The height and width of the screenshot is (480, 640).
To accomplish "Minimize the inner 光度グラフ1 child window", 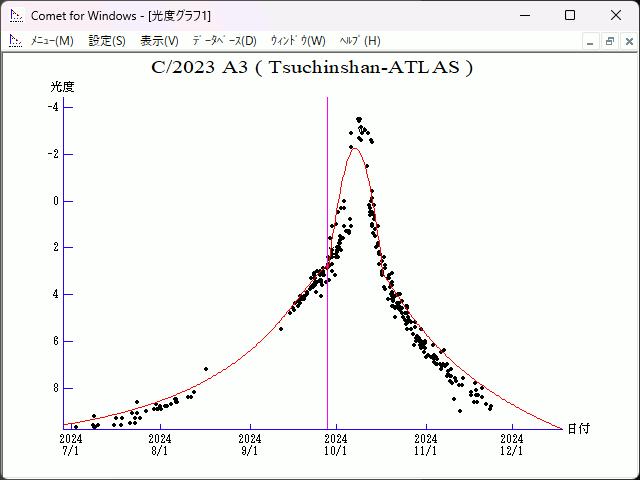I will pyautogui.click(x=591, y=41).
